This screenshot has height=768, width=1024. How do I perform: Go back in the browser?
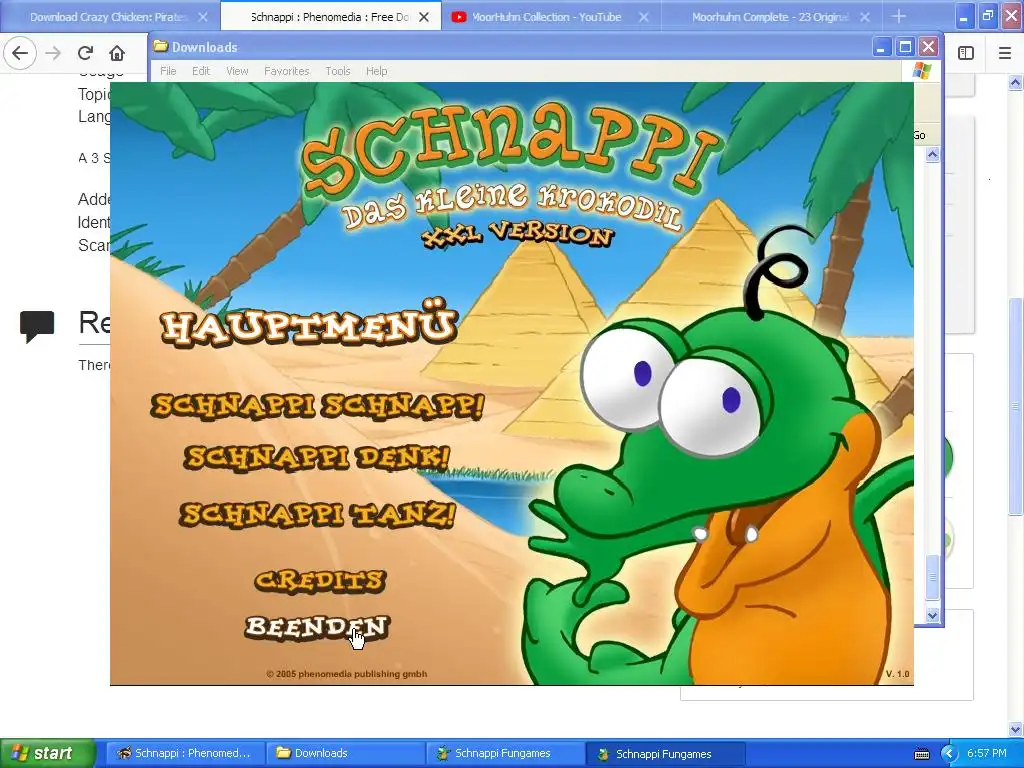coord(20,53)
